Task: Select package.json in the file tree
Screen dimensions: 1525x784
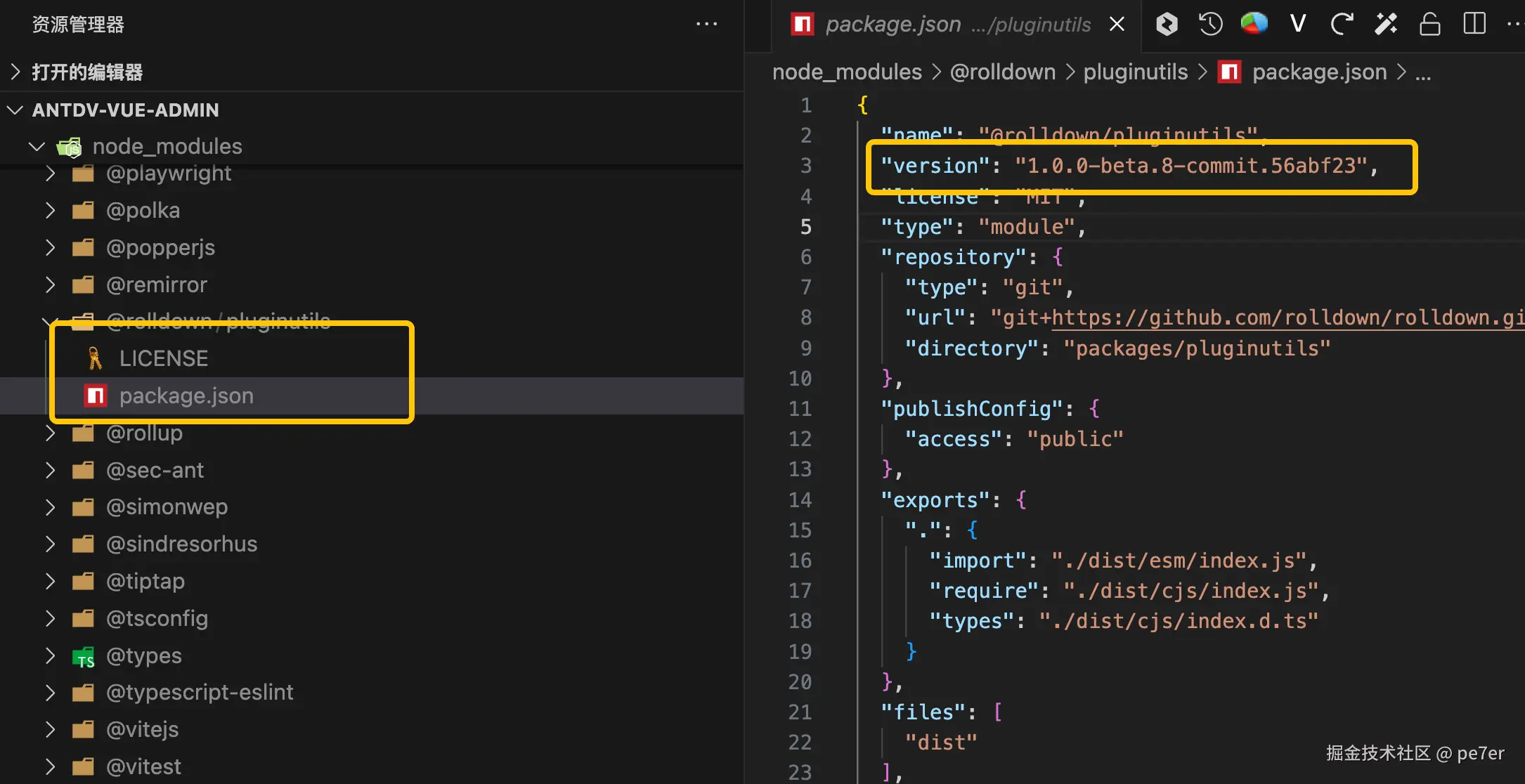Action: pyautogui.click(x=186, y=396)
